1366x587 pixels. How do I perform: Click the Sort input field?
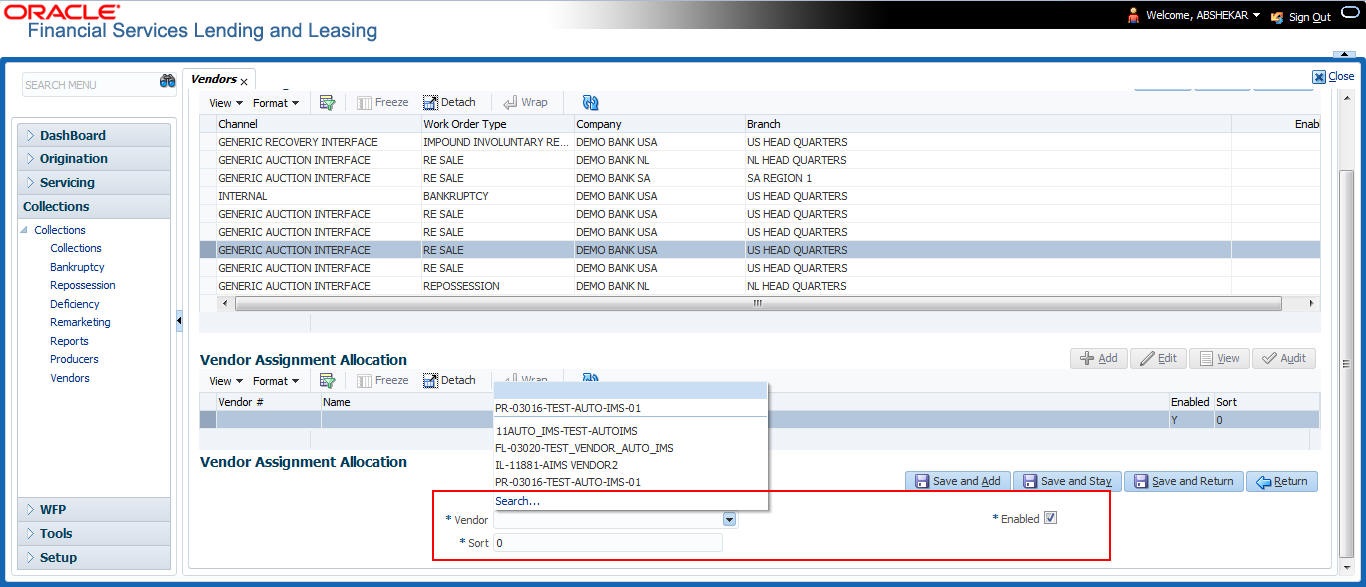tap(608, 542)
